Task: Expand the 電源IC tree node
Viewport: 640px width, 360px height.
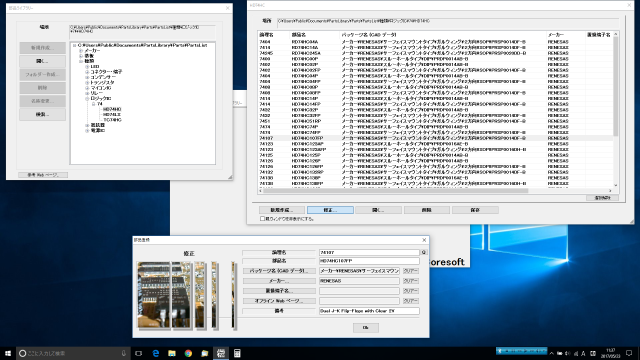Action: tap(87, 131)
